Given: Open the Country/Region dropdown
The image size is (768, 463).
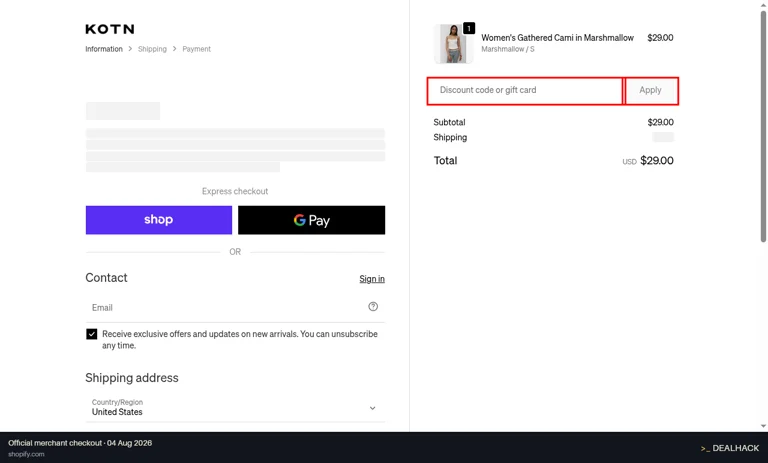Looking at the screenshot, I should 235,408.
